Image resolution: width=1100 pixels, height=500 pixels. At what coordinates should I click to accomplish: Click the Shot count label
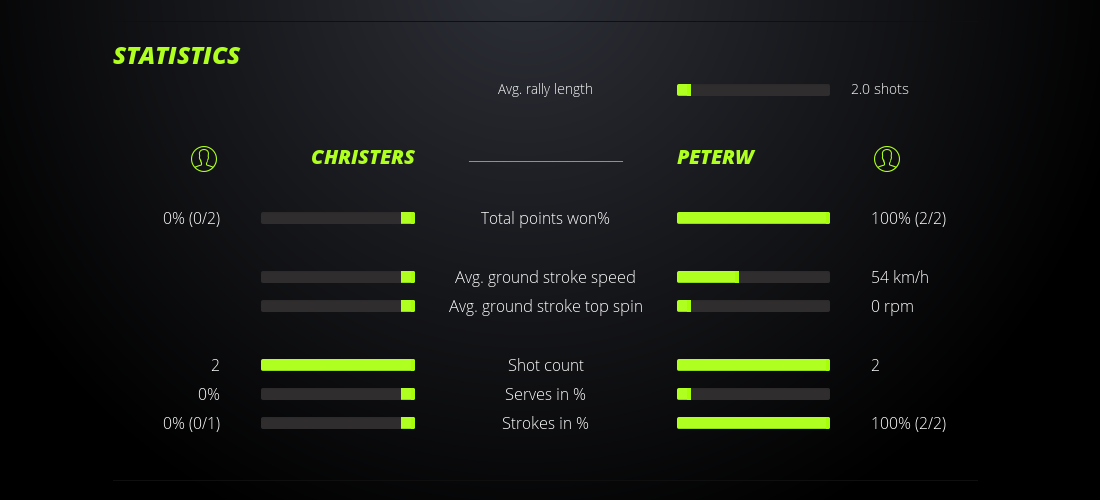click(545, 365)
